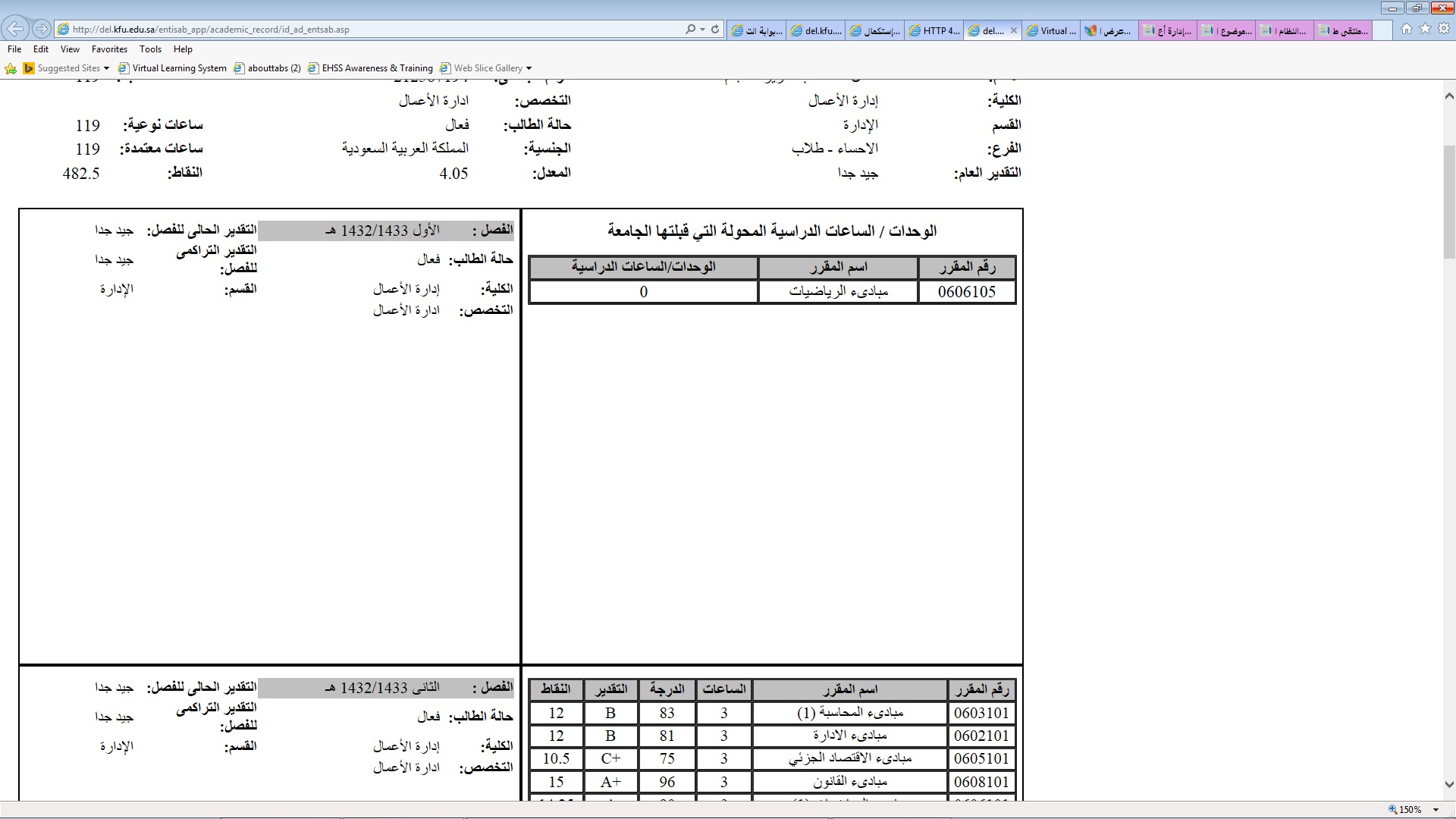Screen dimensions: 1456x819
Task: Switch to the pink ملتقى ط... tab
Action: coord(1344,31)
